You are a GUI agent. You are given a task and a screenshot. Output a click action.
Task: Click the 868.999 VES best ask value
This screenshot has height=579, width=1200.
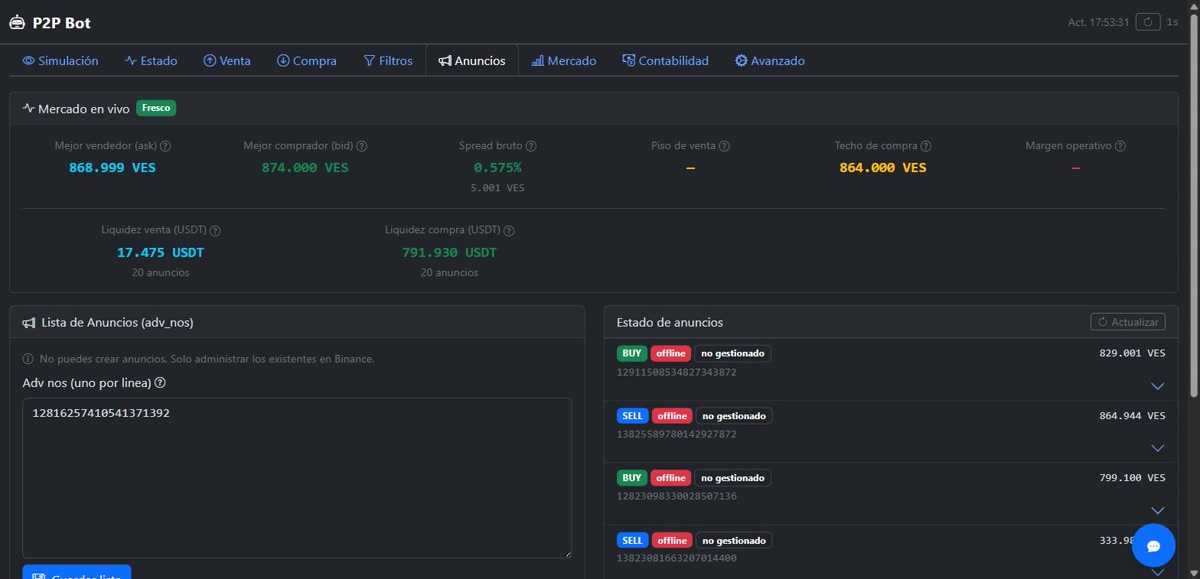[112, 168]
